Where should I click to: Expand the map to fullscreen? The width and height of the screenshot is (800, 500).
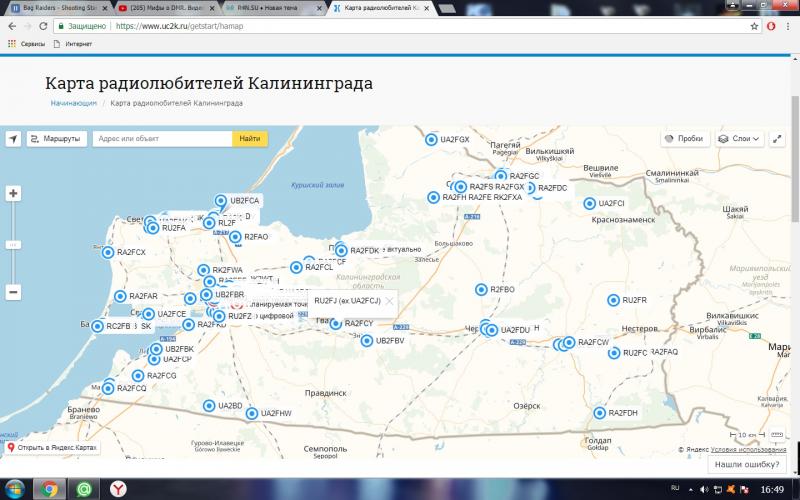[x=777, y=139]
